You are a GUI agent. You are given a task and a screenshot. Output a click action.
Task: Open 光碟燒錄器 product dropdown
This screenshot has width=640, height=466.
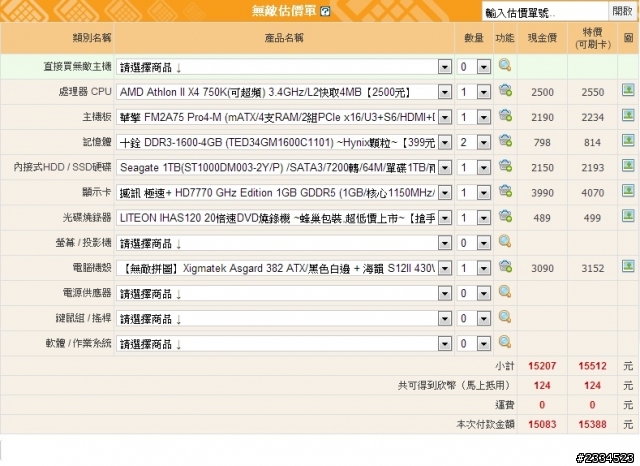coord(284,218)
